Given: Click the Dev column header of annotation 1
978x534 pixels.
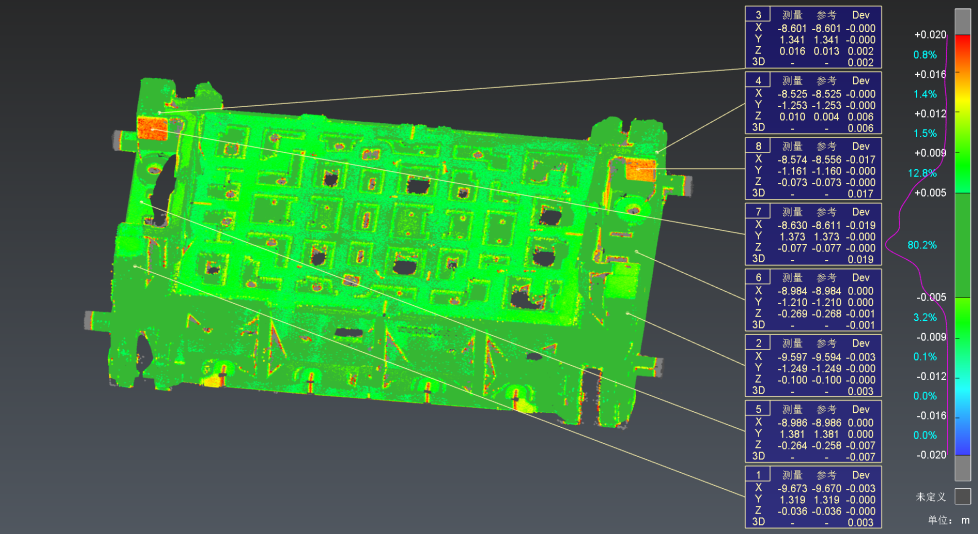Looking at the screenshot, I should click(x=861, y=475).
